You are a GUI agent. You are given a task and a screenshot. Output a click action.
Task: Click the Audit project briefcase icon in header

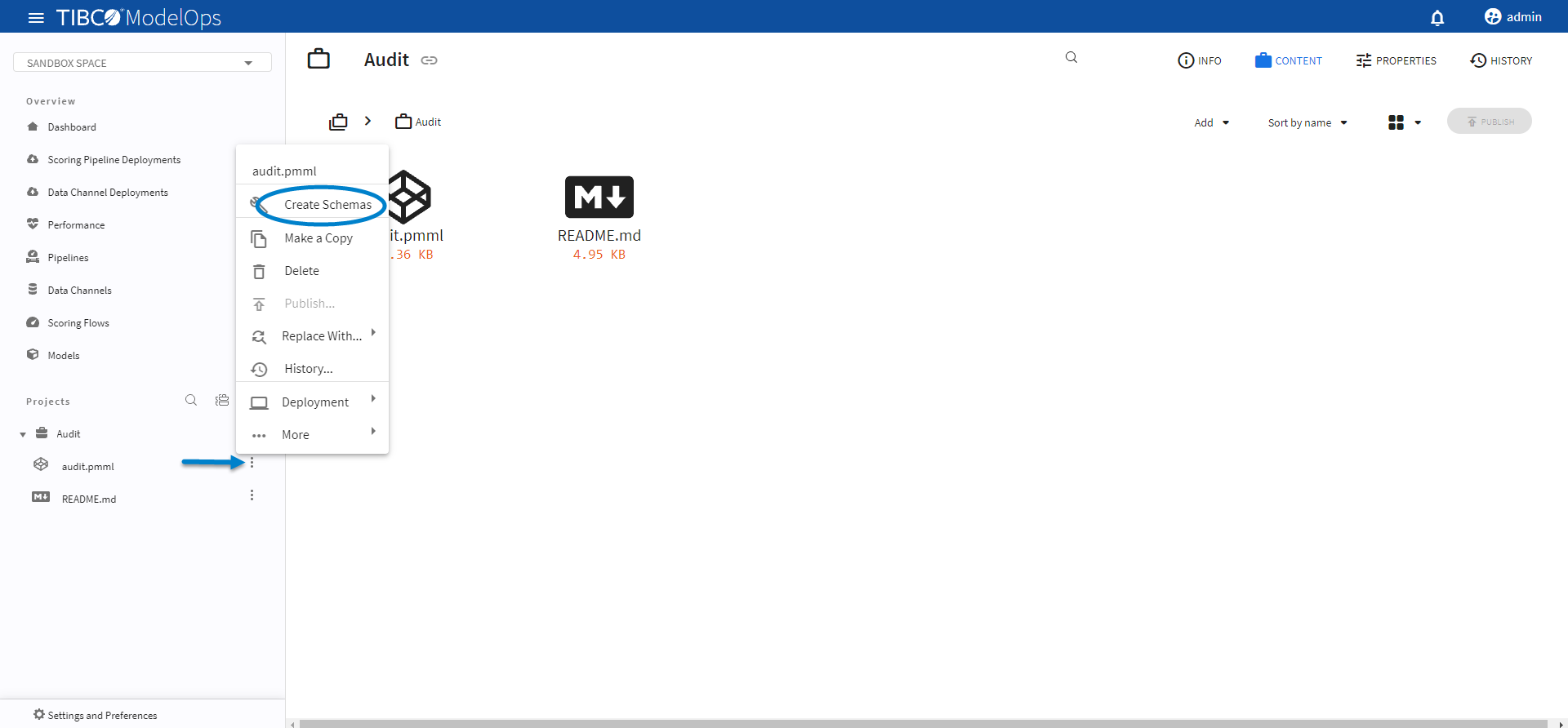click(318, 59)
